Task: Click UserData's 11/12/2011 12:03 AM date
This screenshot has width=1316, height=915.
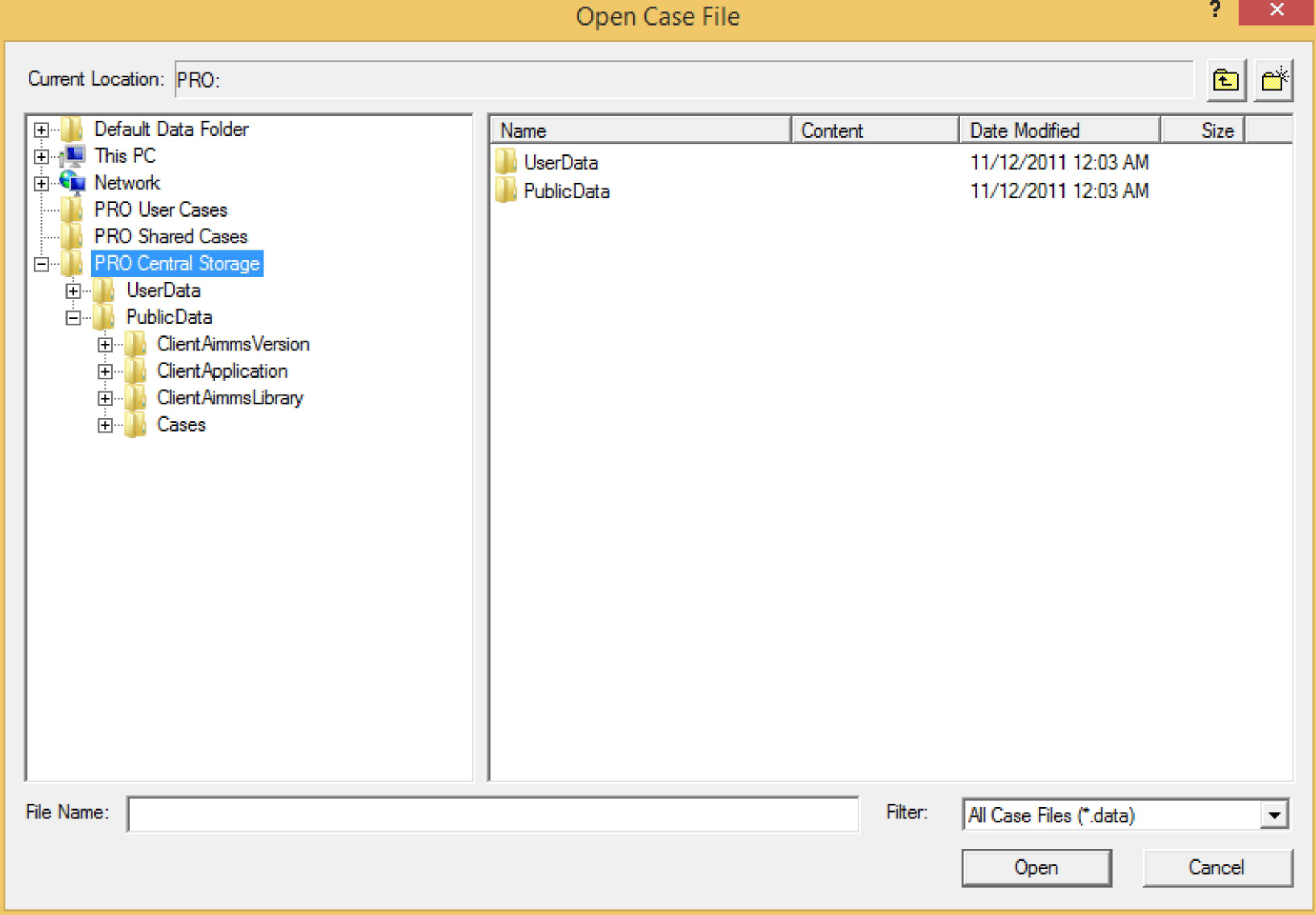Action: pos(1060,163)
